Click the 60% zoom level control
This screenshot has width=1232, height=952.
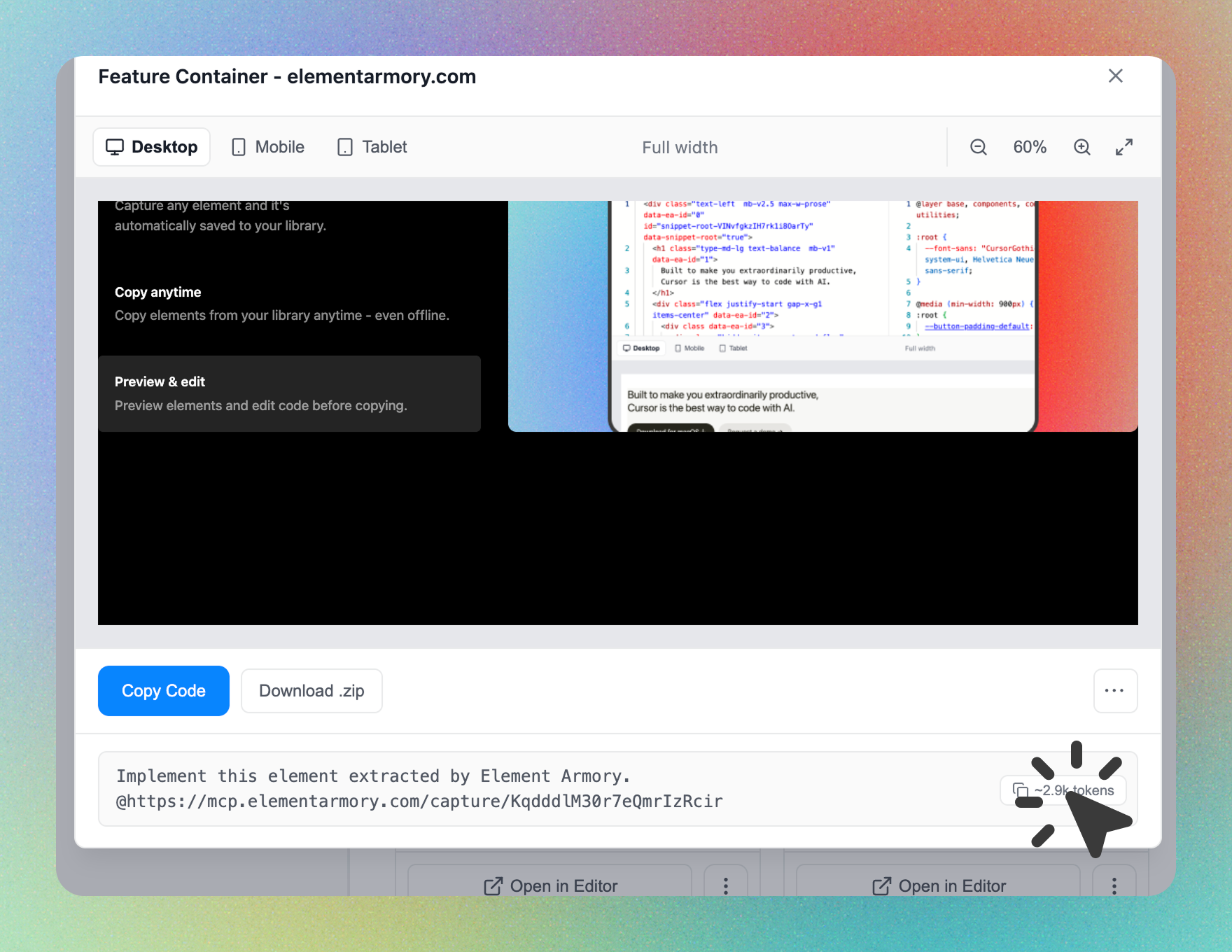[x=1030, y=147]
